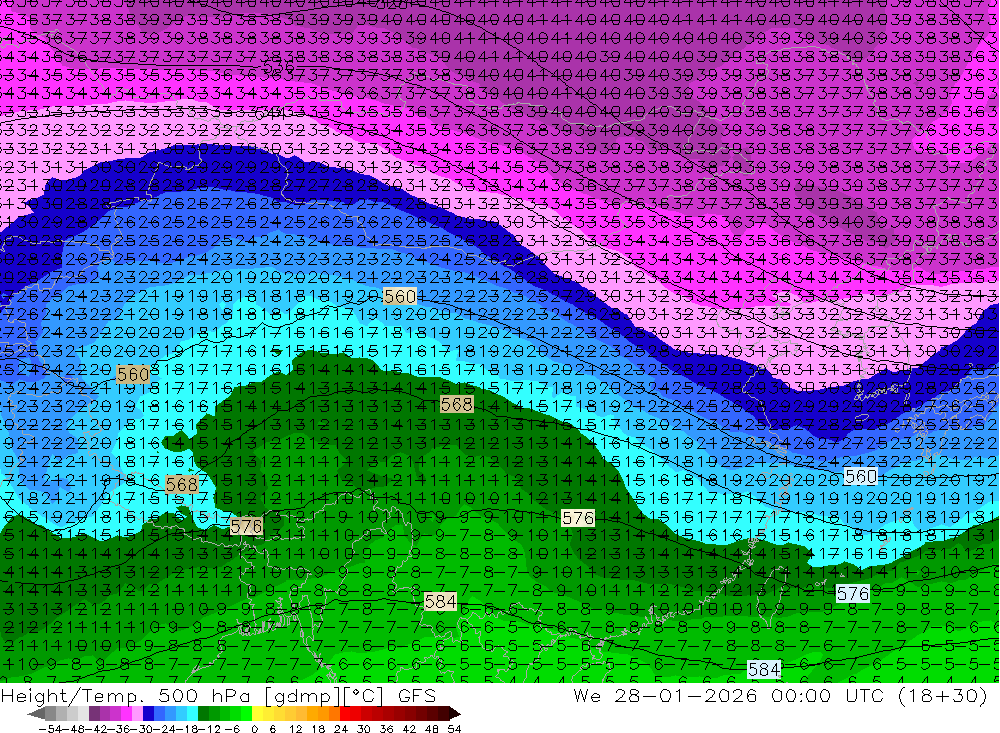This screenshot has width=1000, height=733.
Task: Click the dark blue swatch in the temperature legend
Action: point(148,713)
